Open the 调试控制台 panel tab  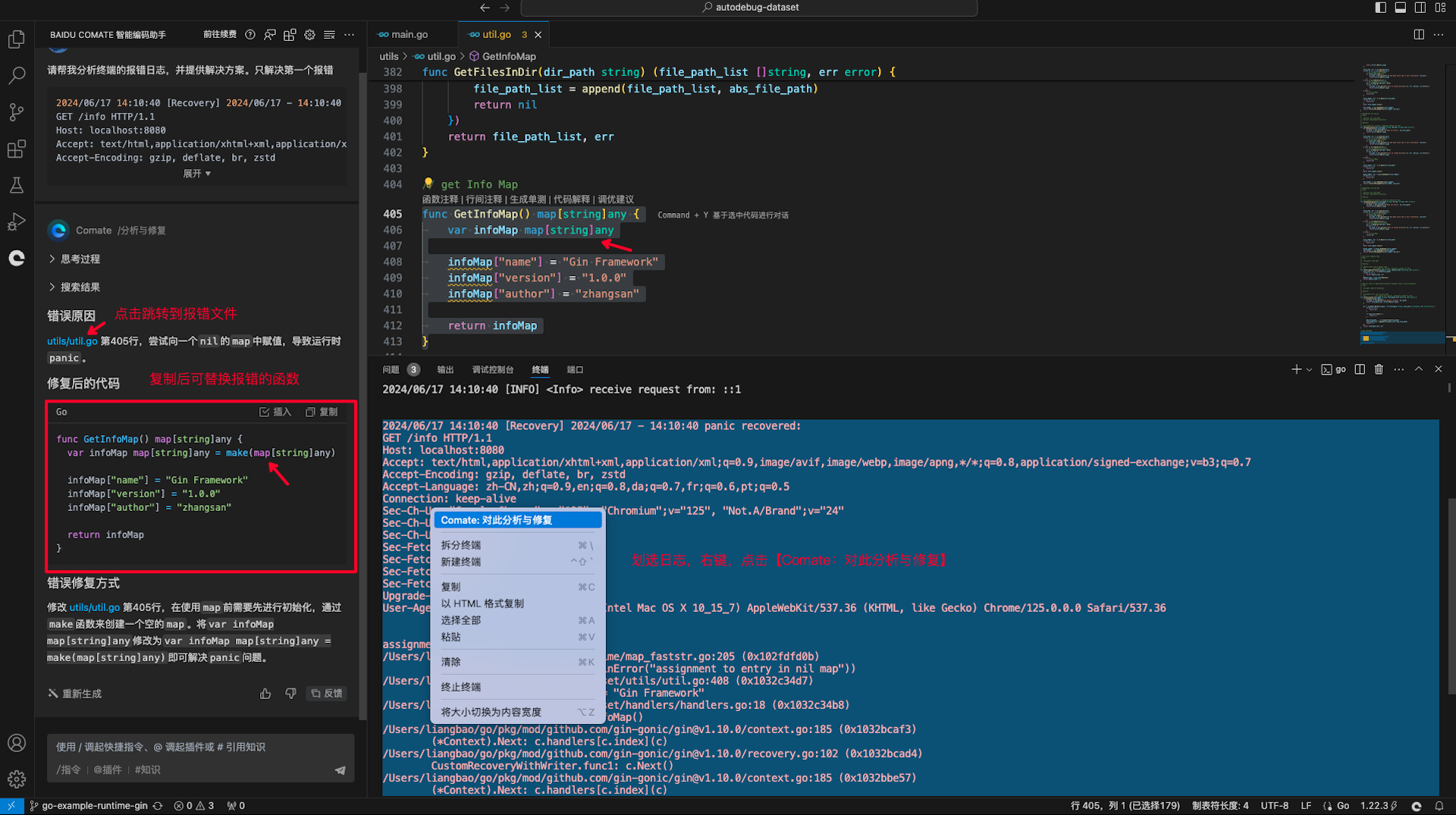click(x=493, y=370)
